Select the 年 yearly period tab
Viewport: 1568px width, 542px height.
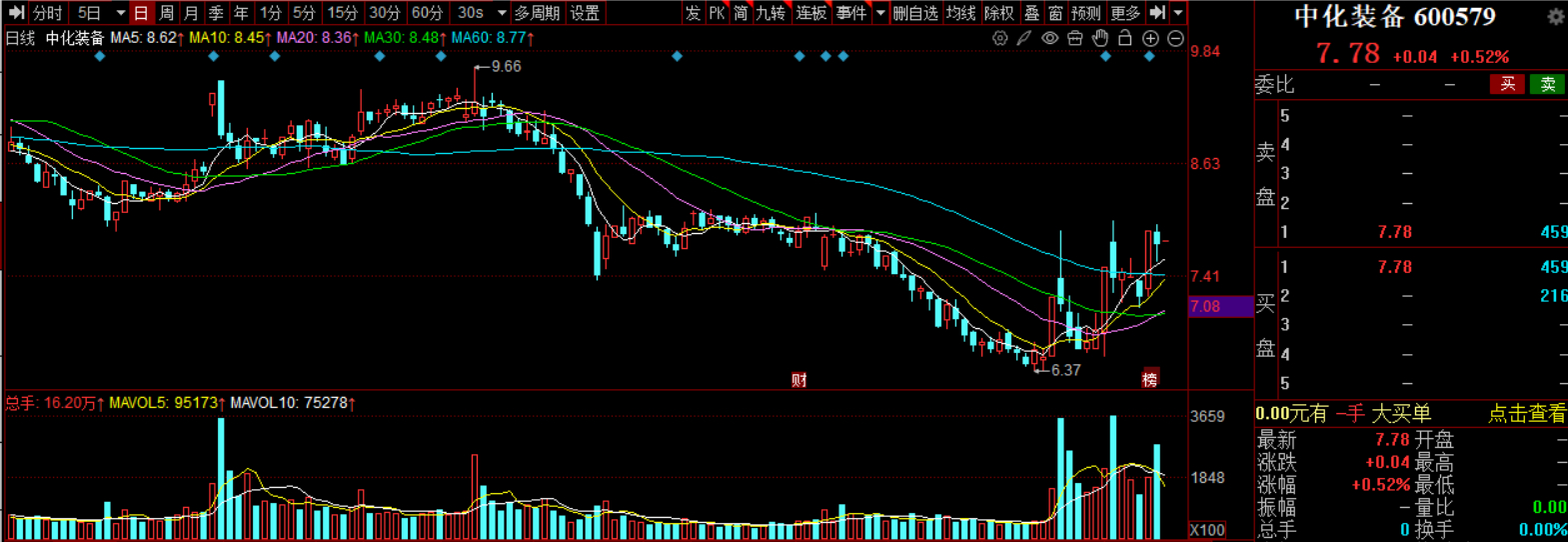click(x=241, y=13)
